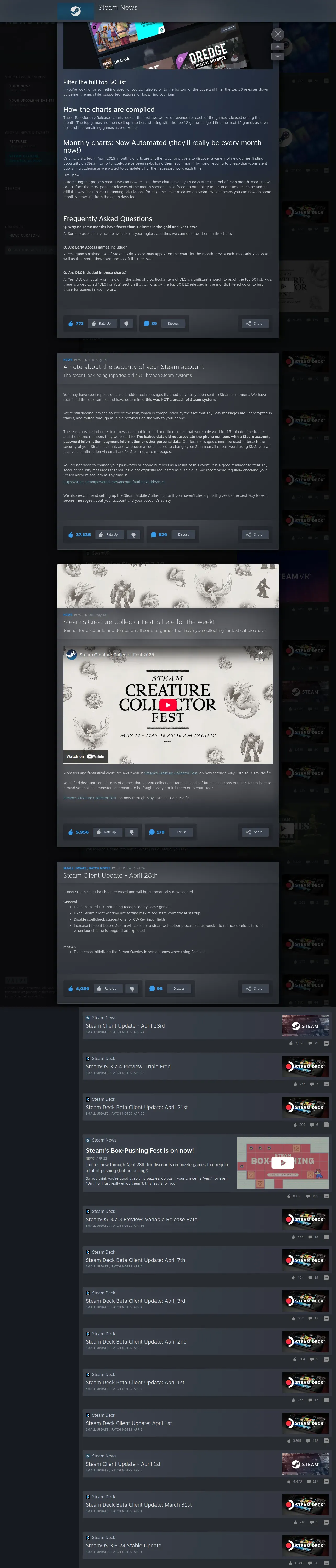Share the Steam account security post
The width and height of the screenshot is (336, 1568).
click(254, 534)
